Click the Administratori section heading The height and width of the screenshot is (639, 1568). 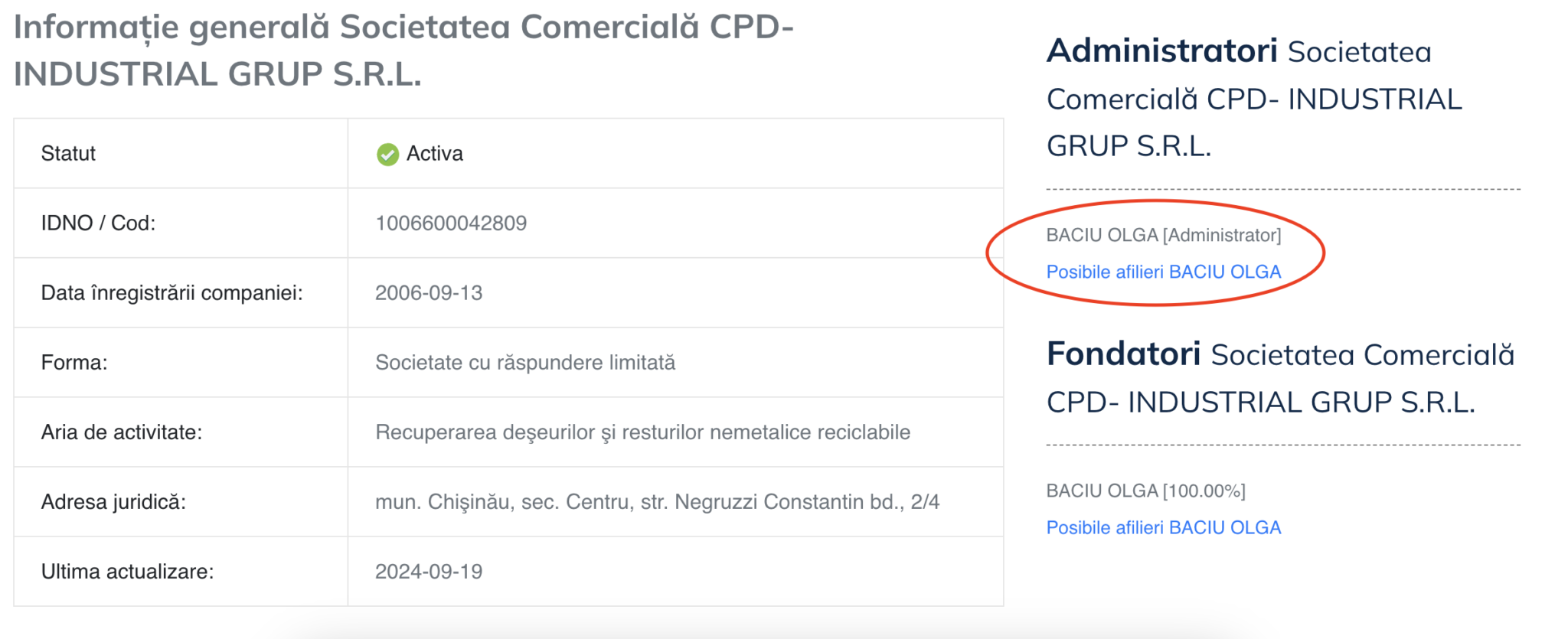1161,51
